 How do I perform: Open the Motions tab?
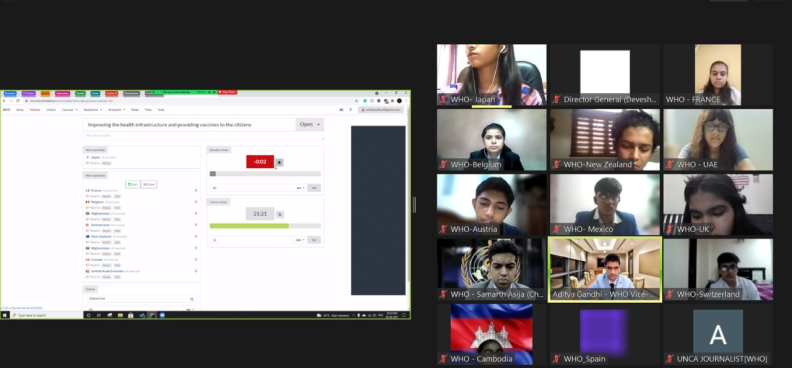(35, 110)
